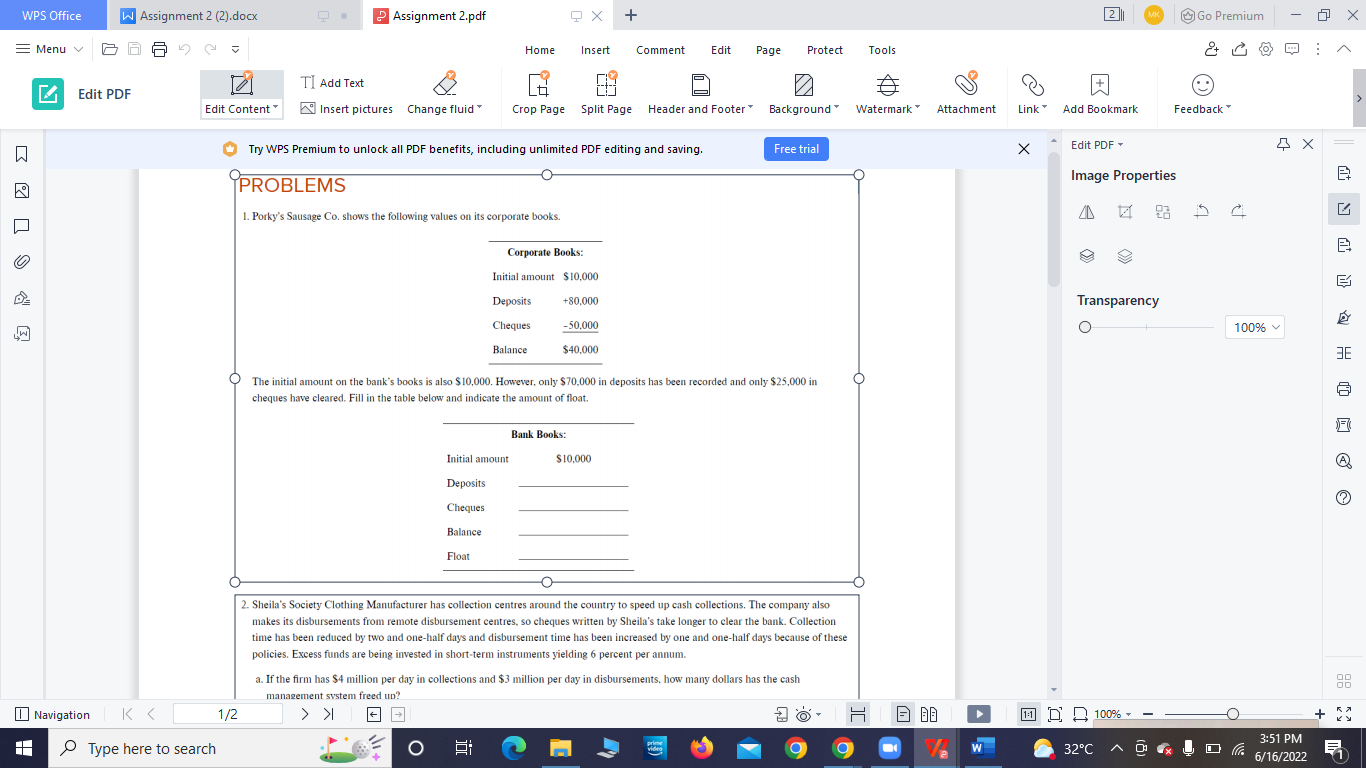Start slideshow playback from the status bar
The height and width of the screenshot is (768, 1366).
coord(979,714)
